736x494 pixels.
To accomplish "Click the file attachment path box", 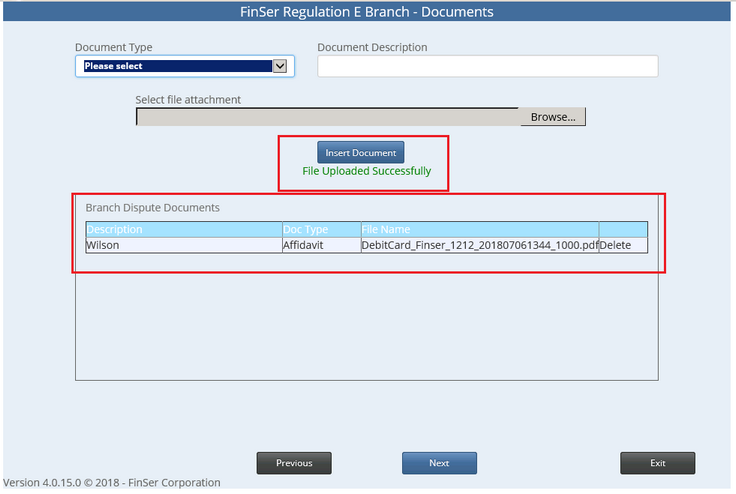I will point(328,117).
